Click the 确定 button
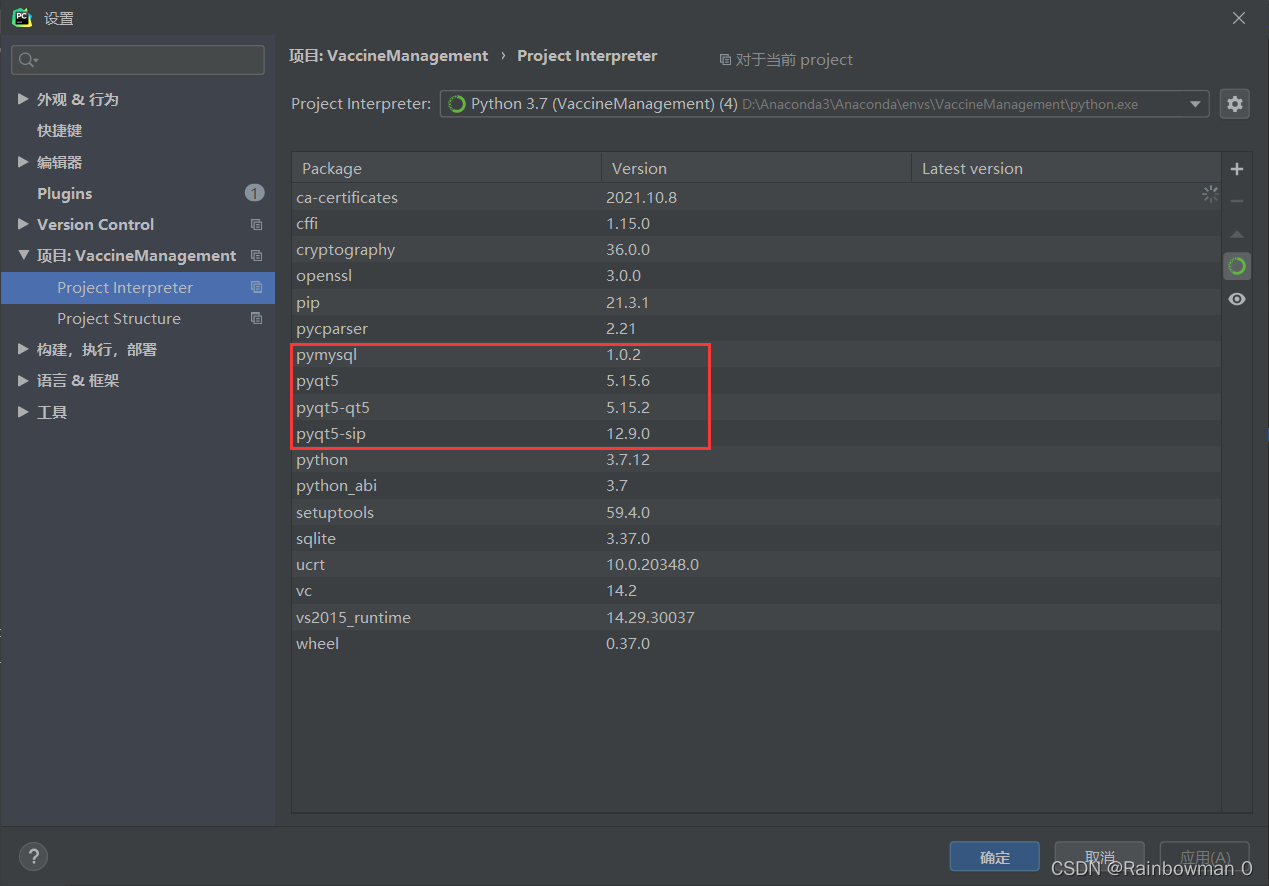The height and width of the screenshot is (886, 1269). click(994, 857)
